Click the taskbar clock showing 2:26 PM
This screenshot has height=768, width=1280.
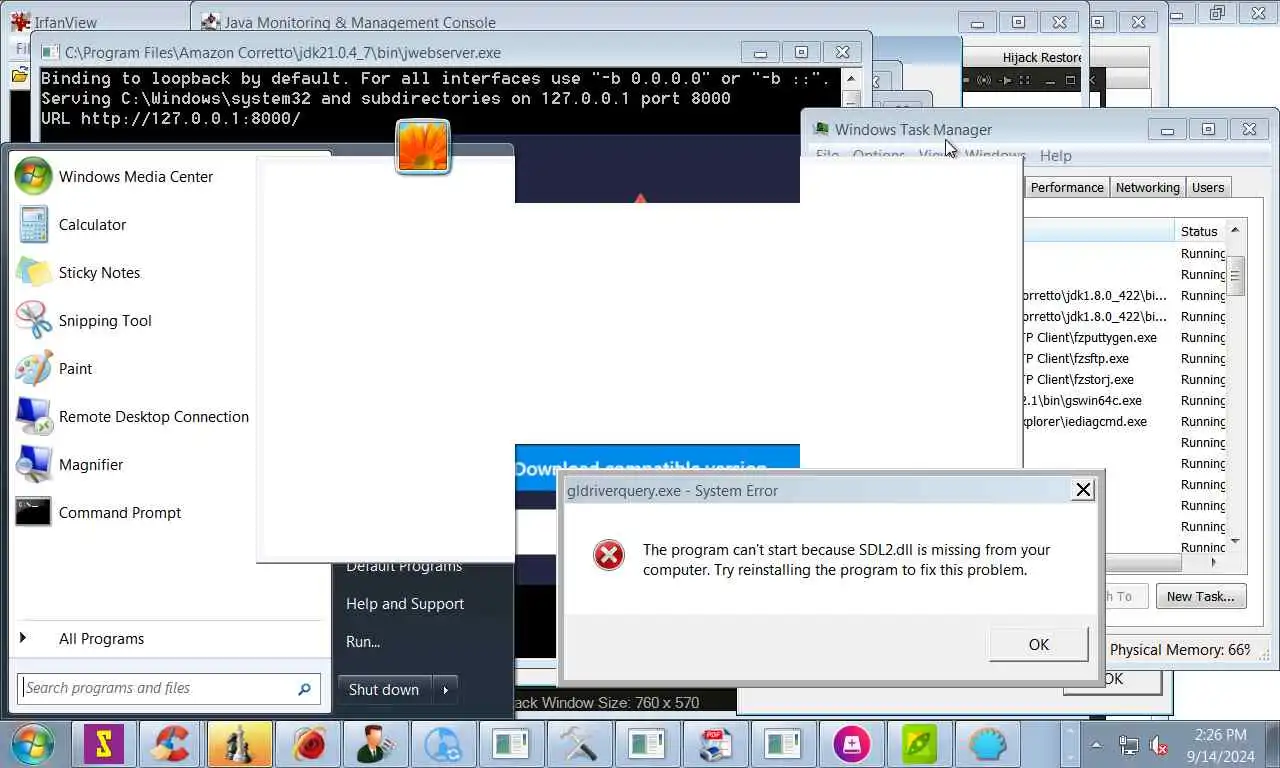click(1220, 745)
